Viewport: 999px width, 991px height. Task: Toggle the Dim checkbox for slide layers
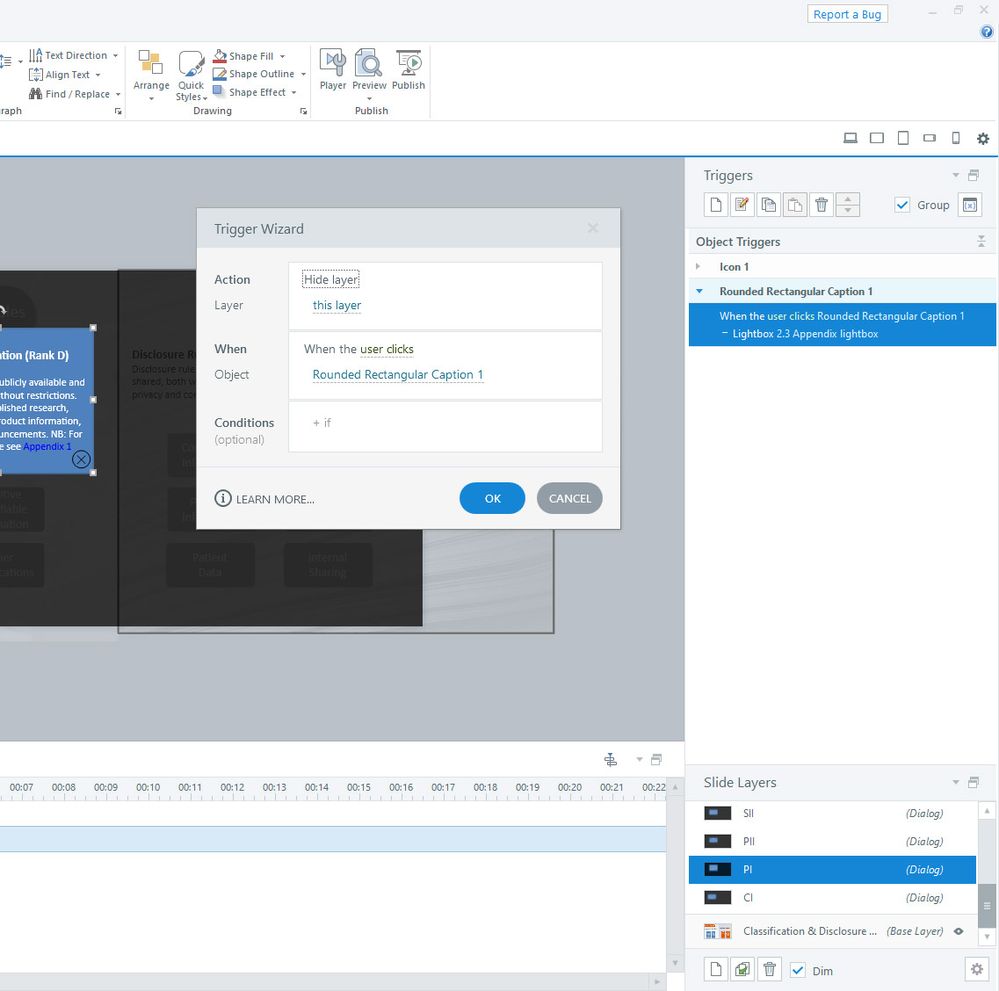coord(798,970)
